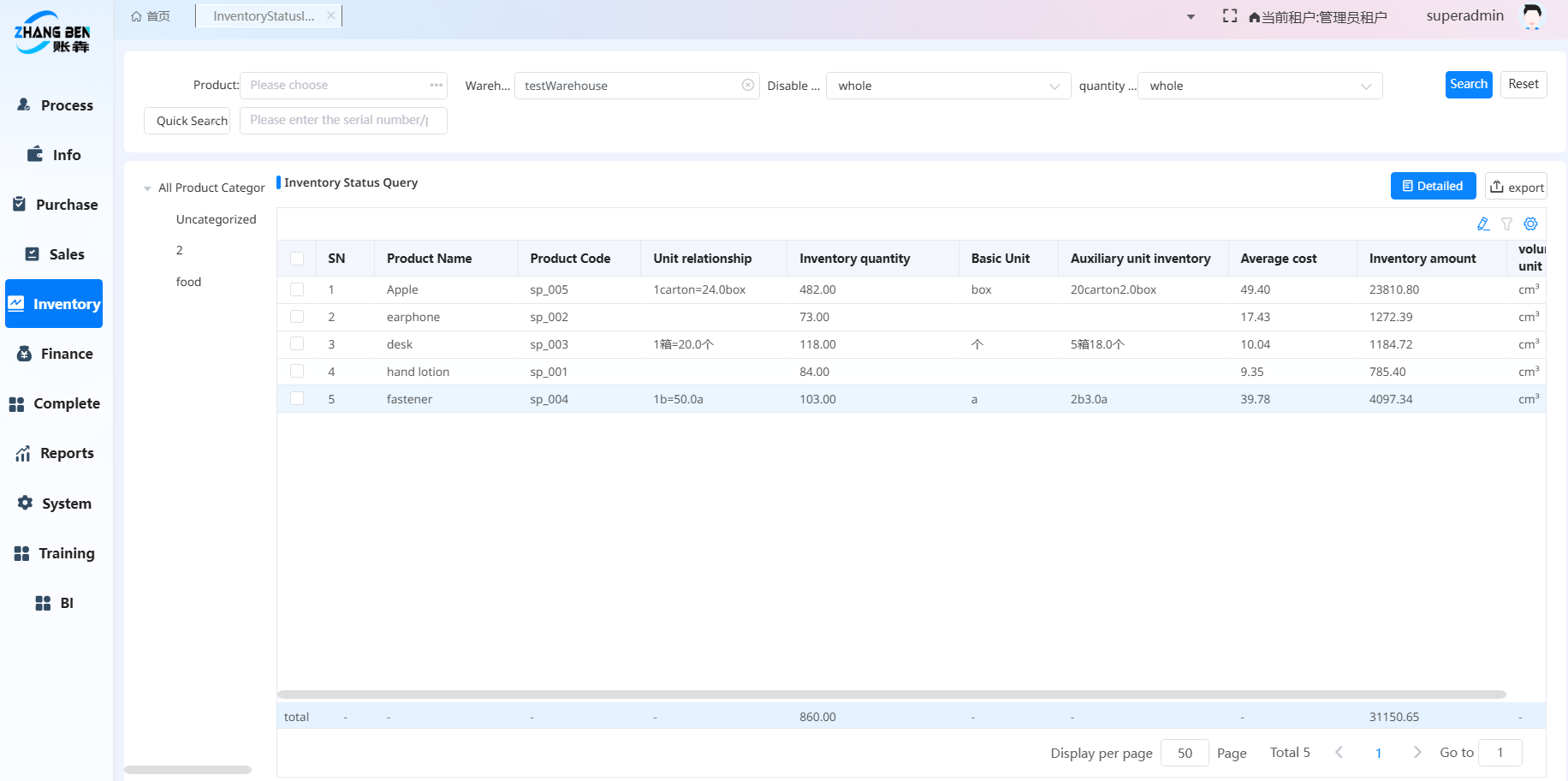Click the Go to page input field
1568x781 pixels.
pyautogui.click(x=1500, y=752)
